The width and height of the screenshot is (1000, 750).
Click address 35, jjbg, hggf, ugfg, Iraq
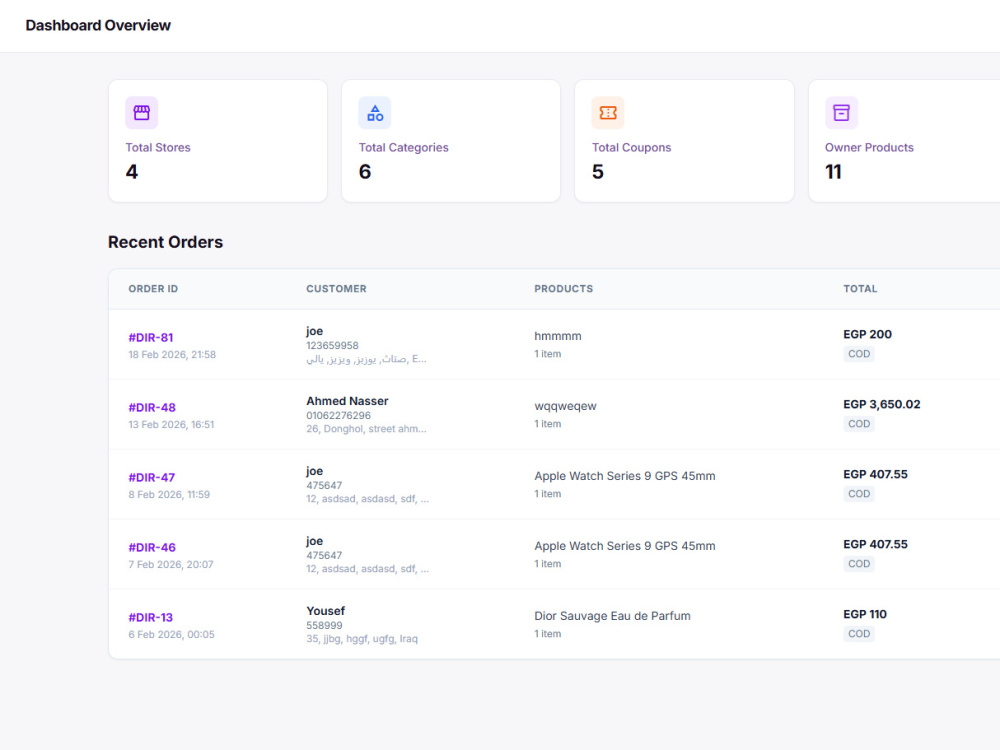coord(362,638)
